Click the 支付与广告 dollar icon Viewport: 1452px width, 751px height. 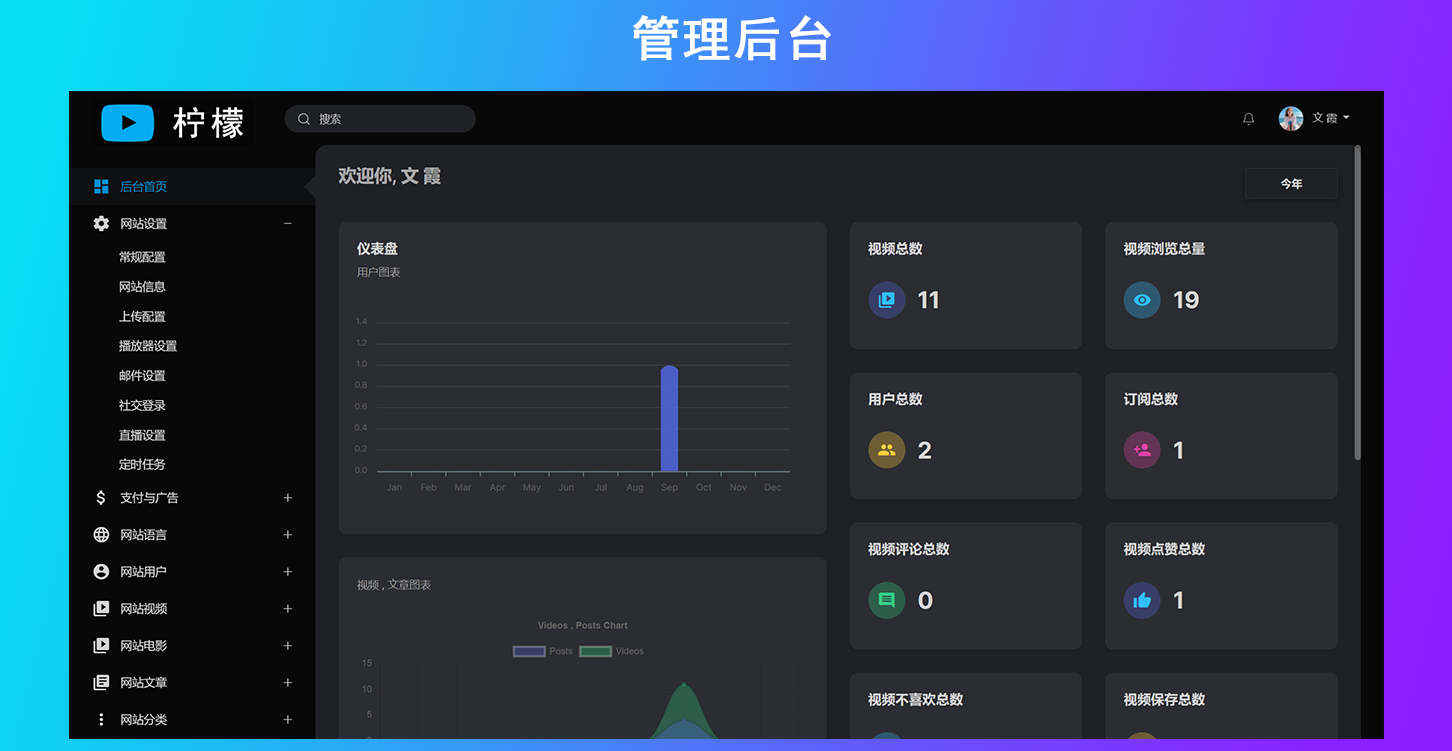pyautogui.click(x=101, y=498)
